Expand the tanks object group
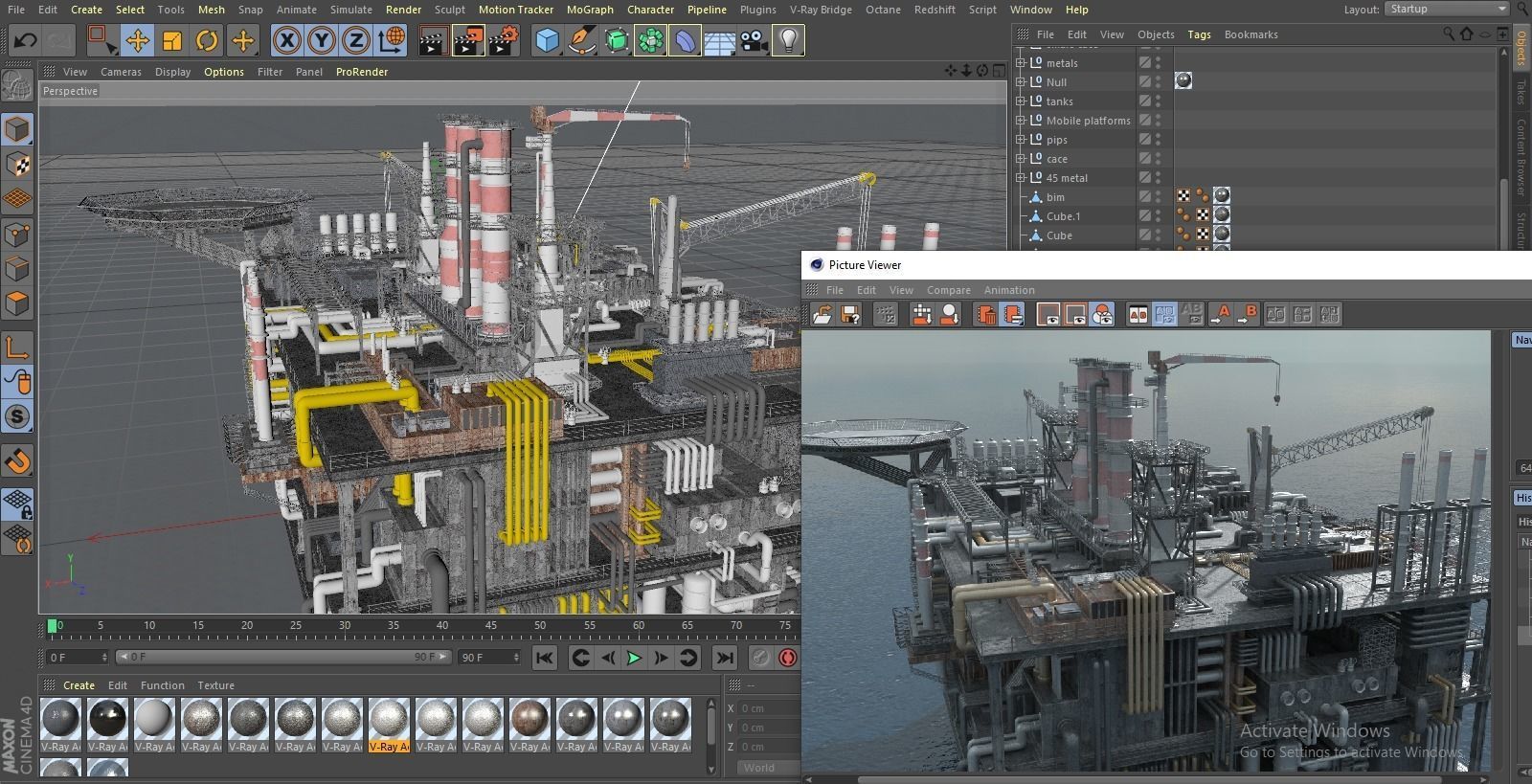This screenshot has width=1532, height=784. [1021, 101]
